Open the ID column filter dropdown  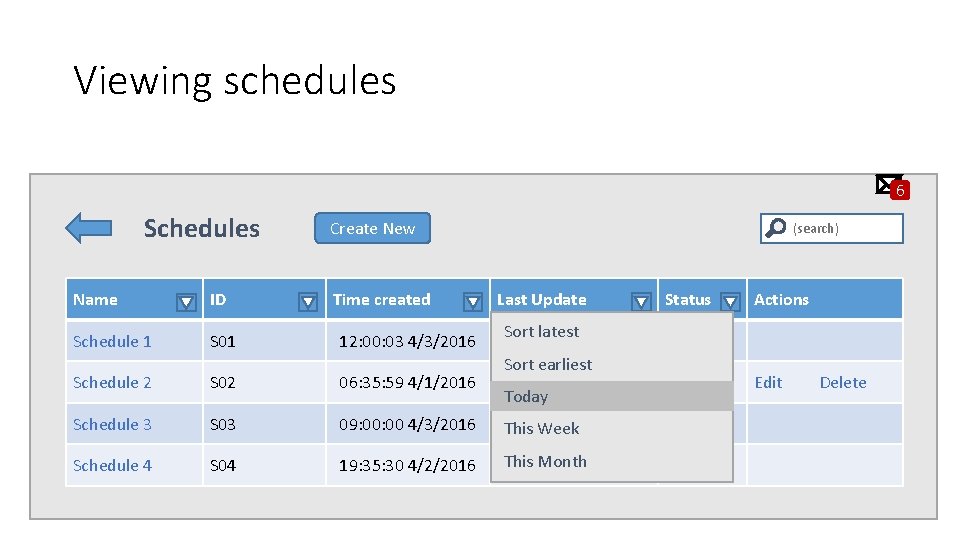309,301
